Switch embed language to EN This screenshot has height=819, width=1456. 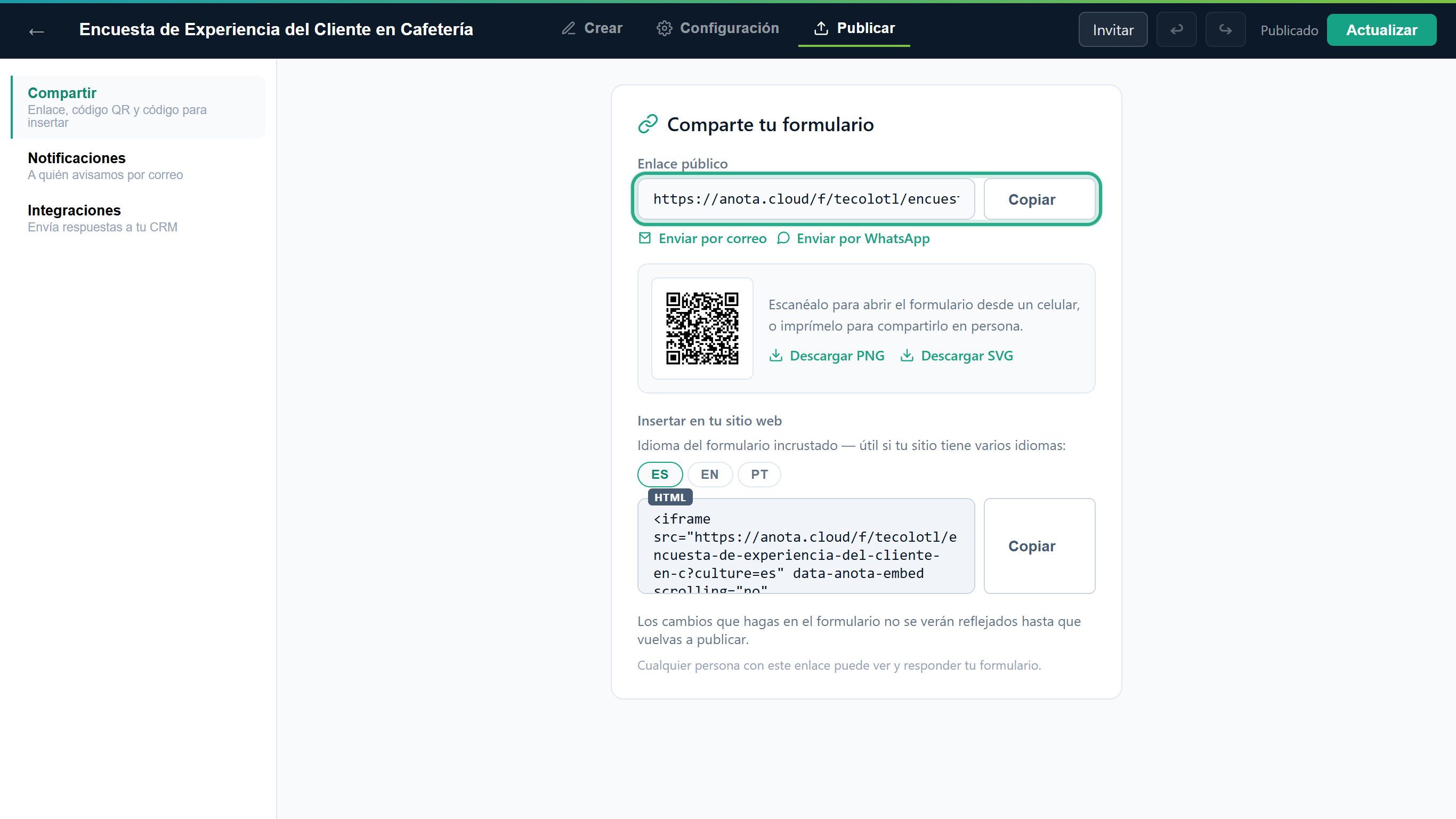coord(709,474)
